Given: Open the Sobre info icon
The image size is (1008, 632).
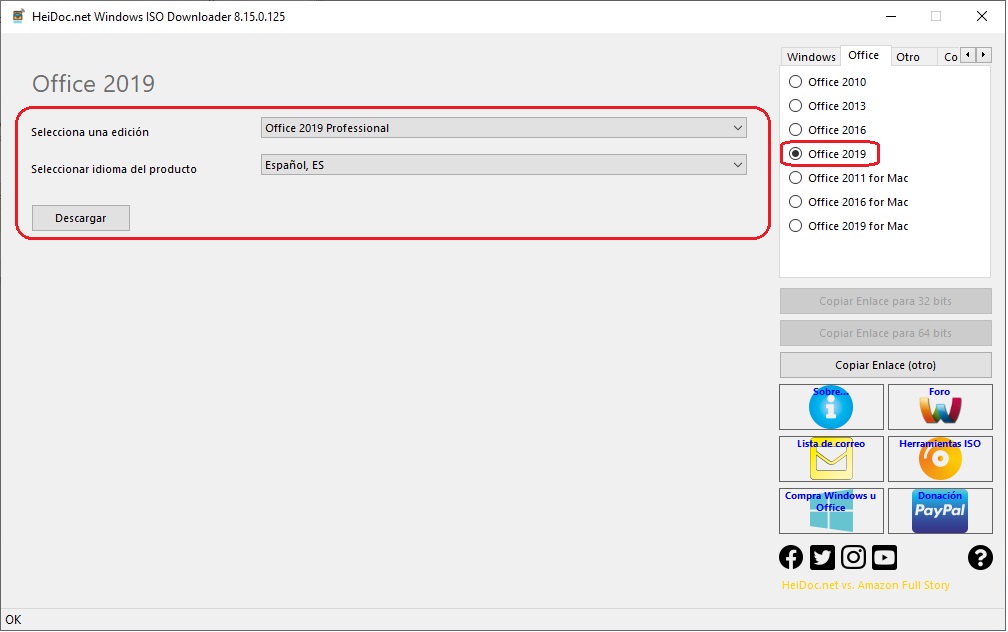Looking at the screenshot, I should (831, 407).
